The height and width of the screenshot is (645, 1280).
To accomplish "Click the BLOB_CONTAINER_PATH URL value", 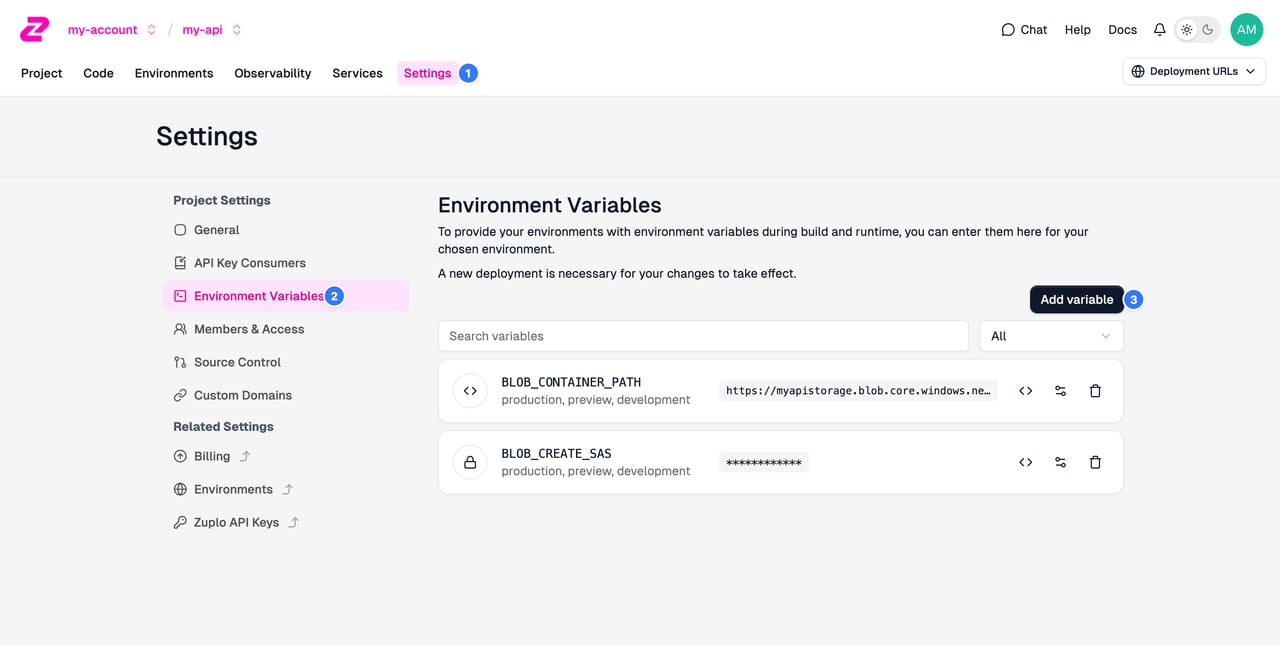I will [x=858, y=391].
